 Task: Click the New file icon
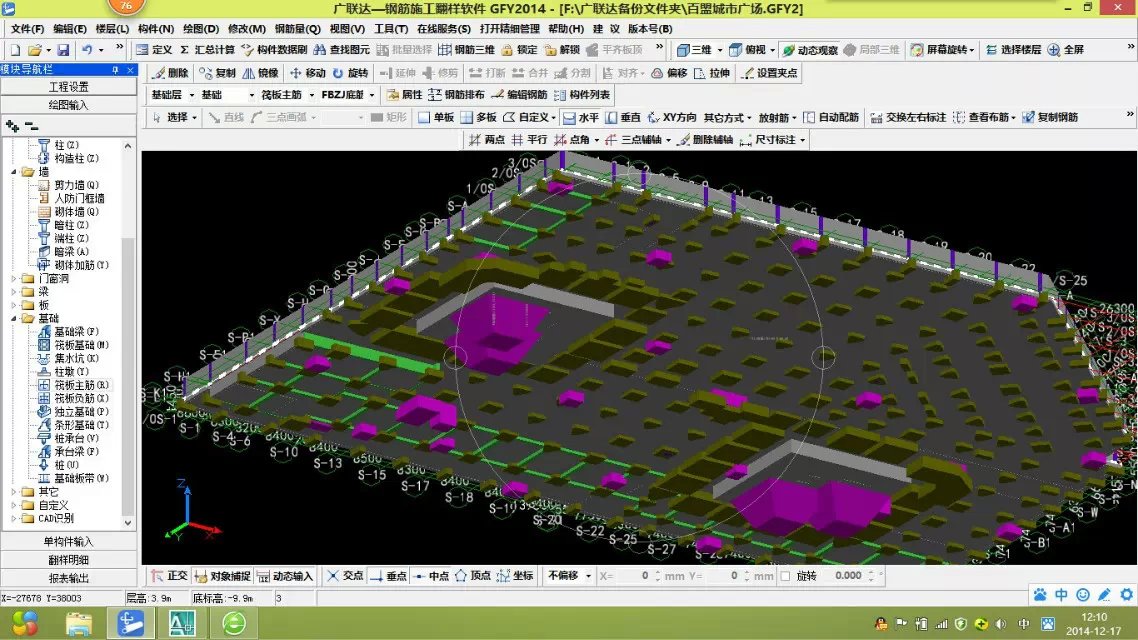click(x=15, y=50)
